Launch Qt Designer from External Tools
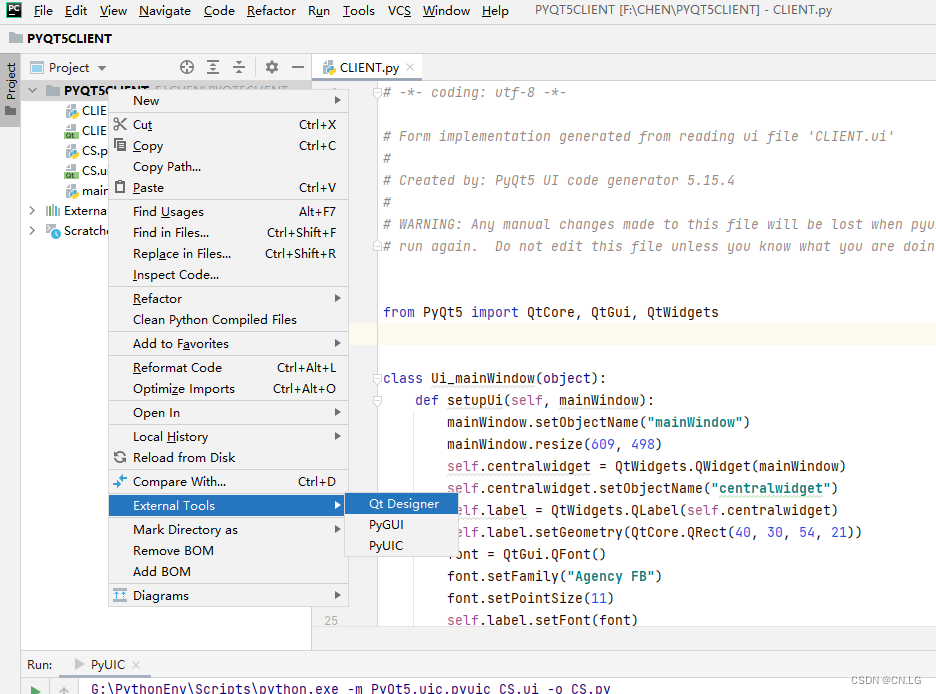 pos(401,503)
